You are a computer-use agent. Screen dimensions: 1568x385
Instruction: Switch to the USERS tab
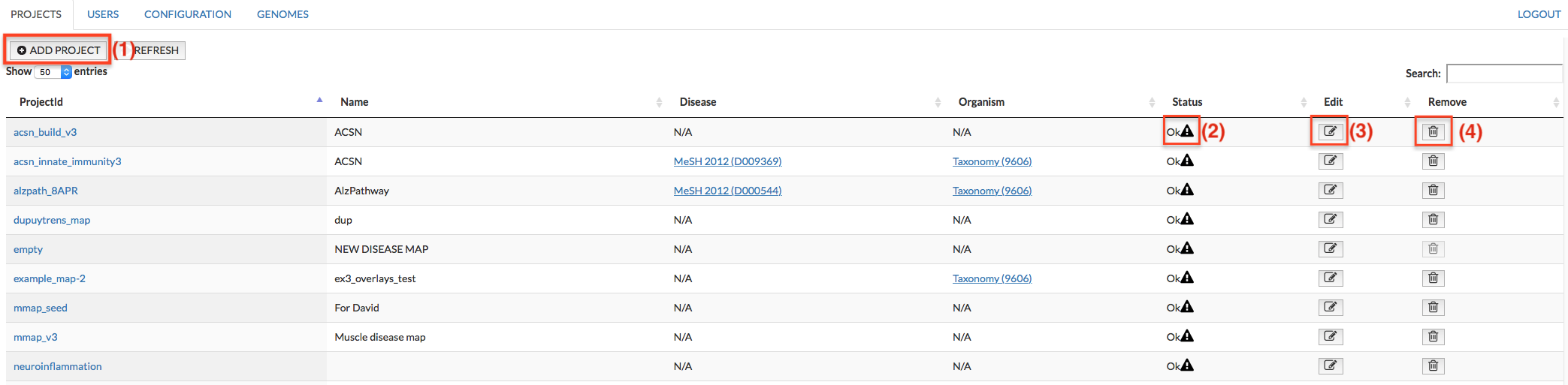pos(103,14)
